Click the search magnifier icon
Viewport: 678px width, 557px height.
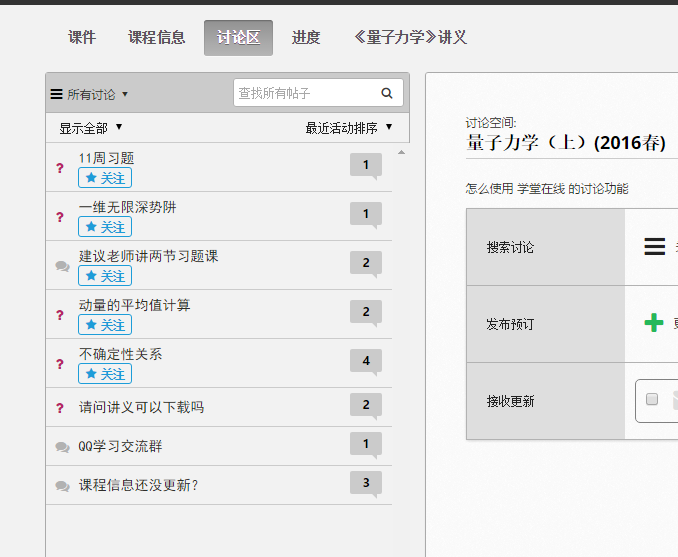[387, 94]
